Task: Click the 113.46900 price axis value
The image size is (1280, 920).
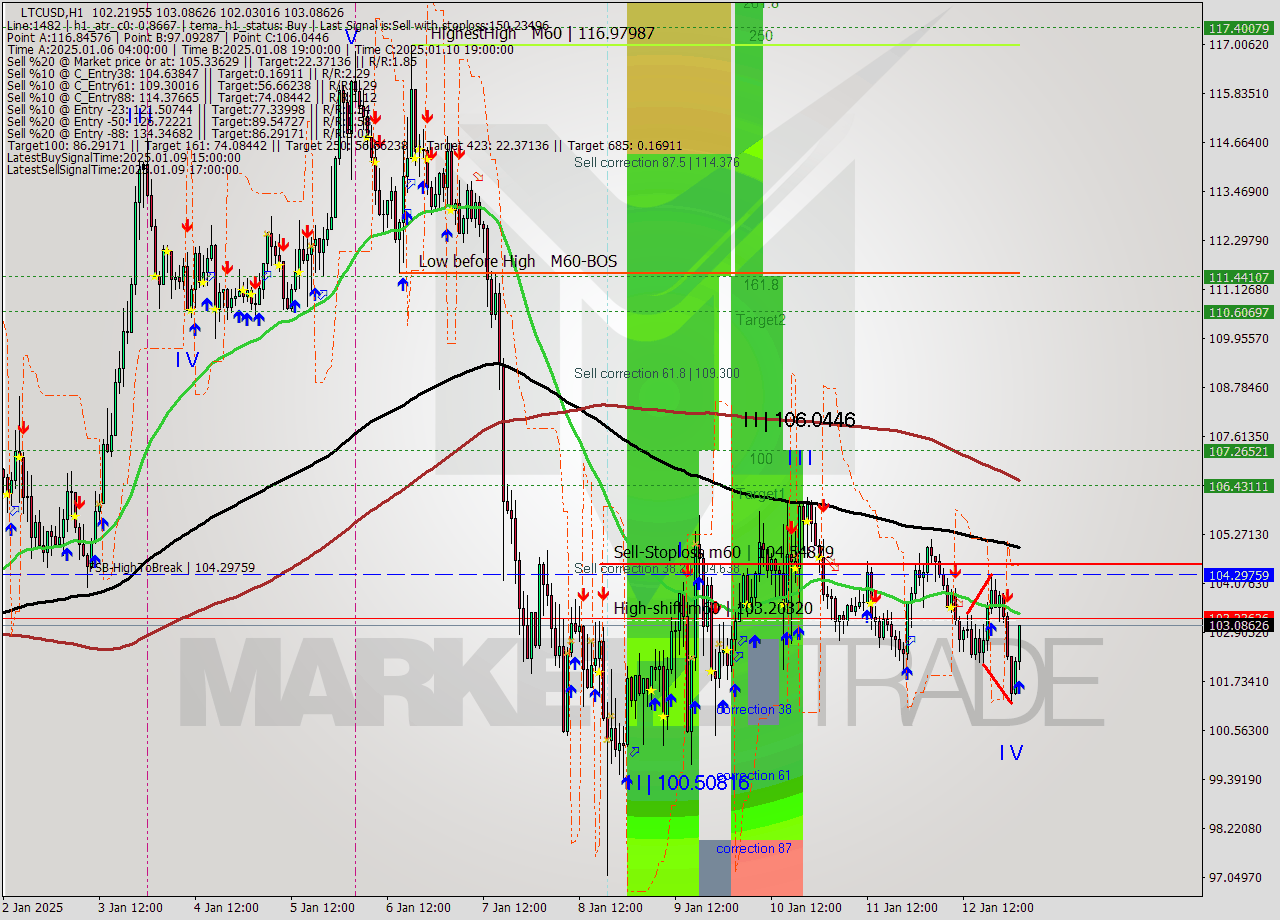Action: click(x=1239, y=191)
